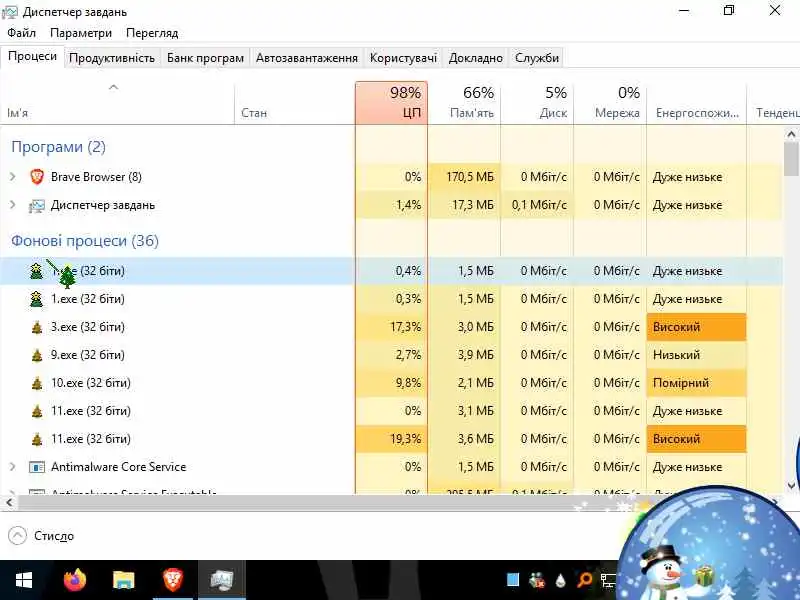Click the Antimalware Core Service icon
Viewport: 800px width, 600px height.
[x=37, y=467]
